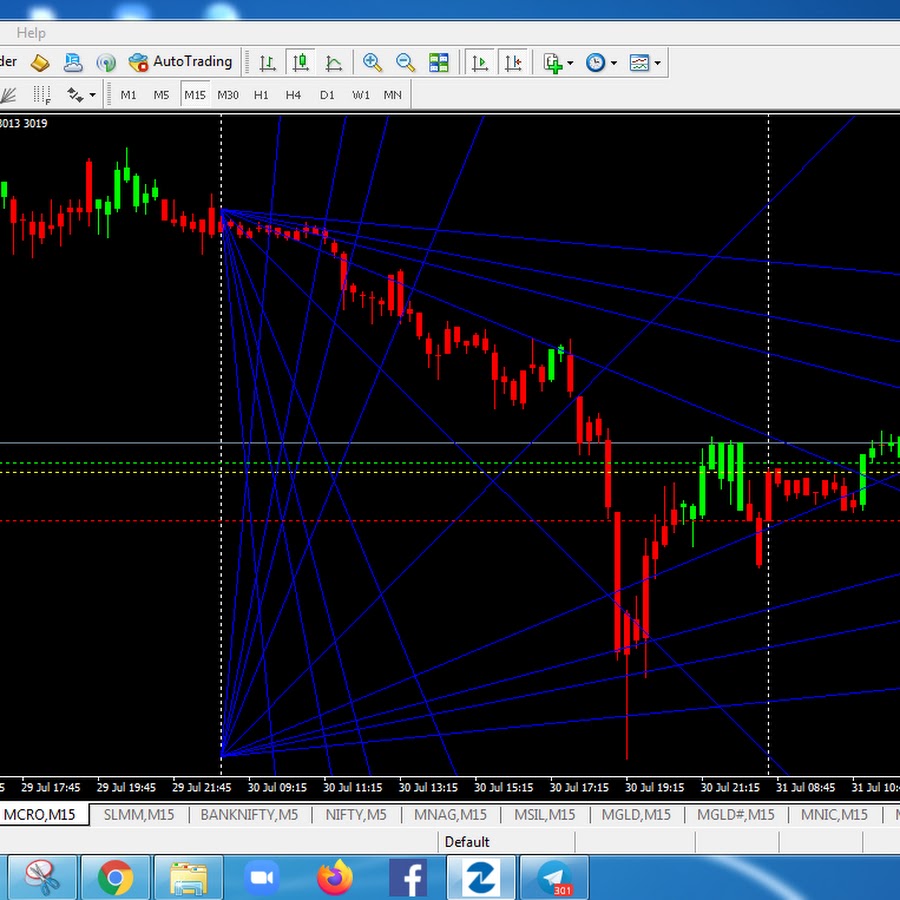Open the Signals broadcast icon
This screenshot has height=900, width=900.
pyautogui.click(x=106, y=62)
